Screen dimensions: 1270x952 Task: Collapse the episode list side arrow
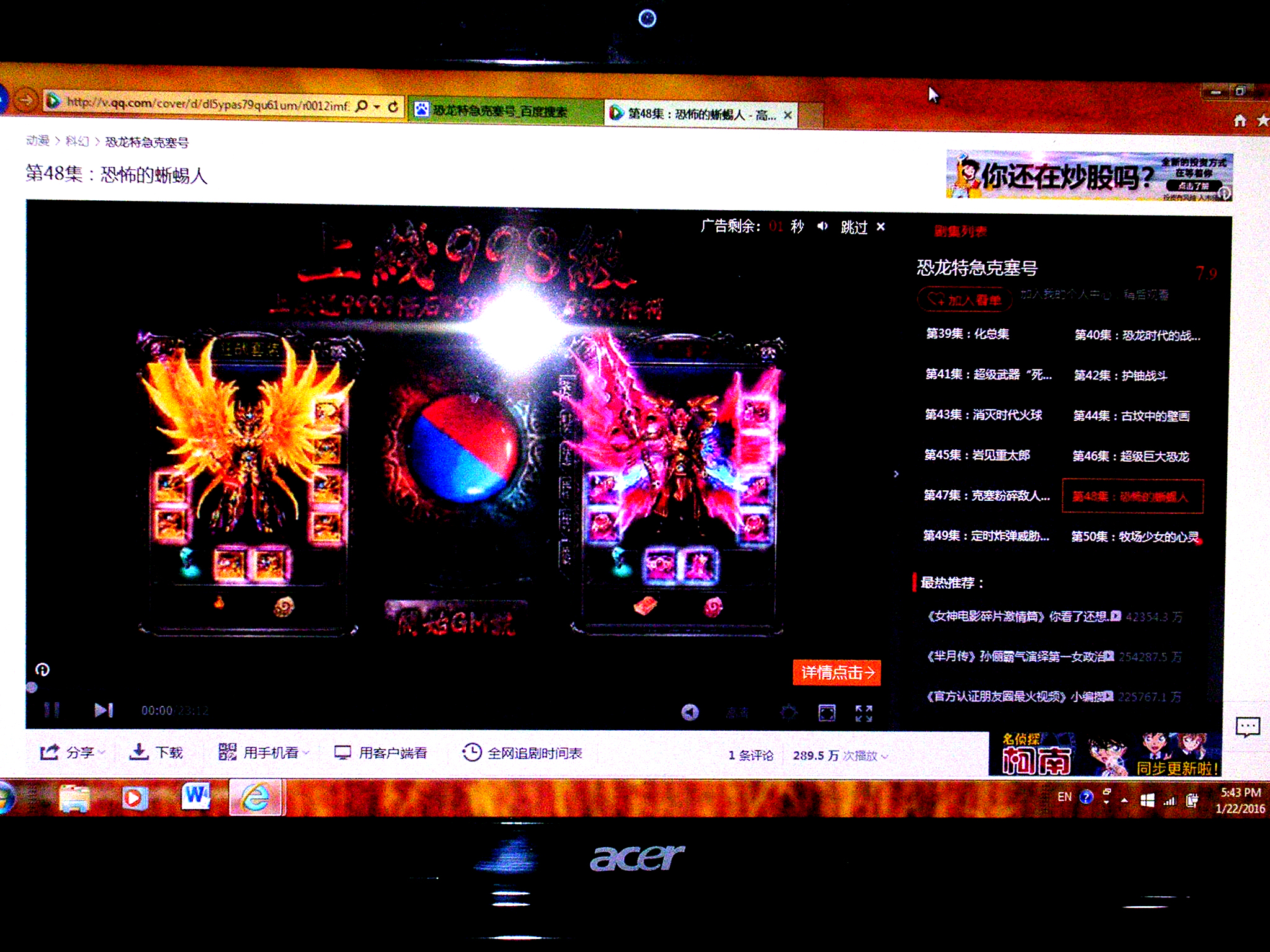point(896,474)
